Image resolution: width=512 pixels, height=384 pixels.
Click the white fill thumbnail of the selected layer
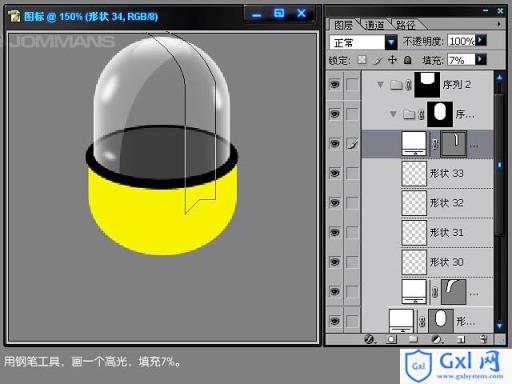coord(414,144)
